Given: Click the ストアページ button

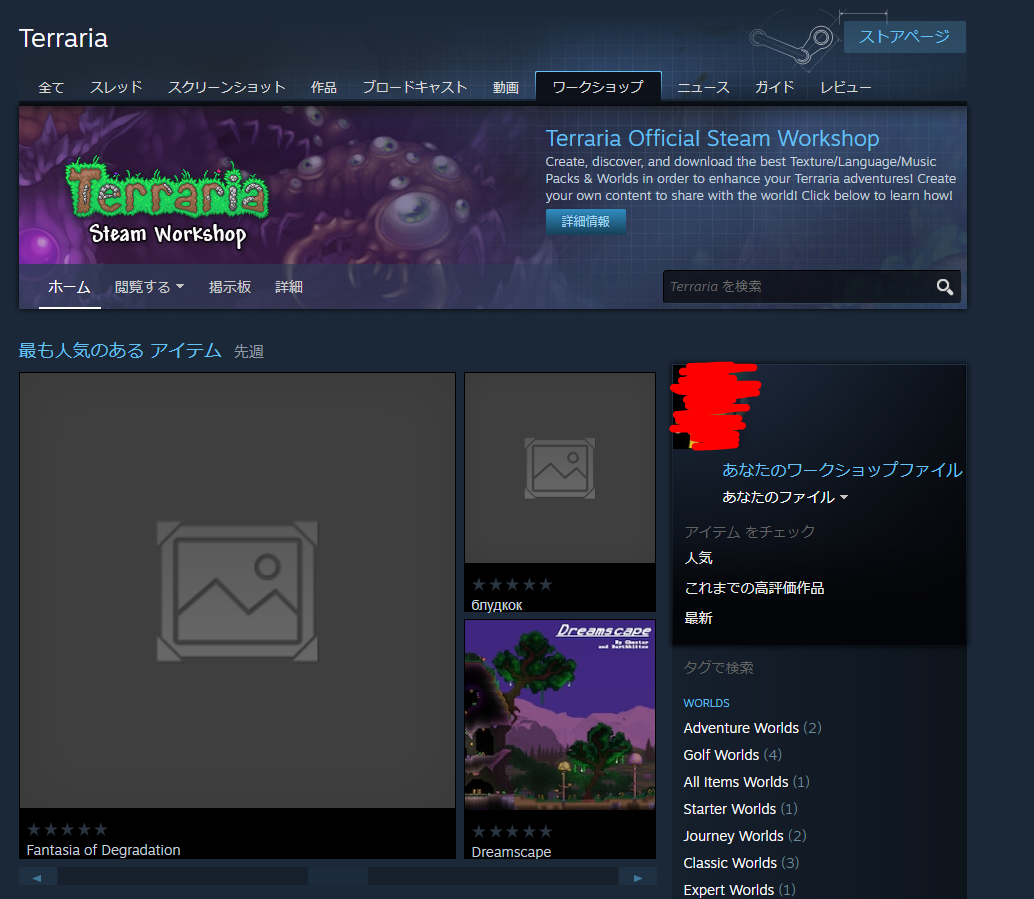Looking at the screenshot, I should 905,37.
